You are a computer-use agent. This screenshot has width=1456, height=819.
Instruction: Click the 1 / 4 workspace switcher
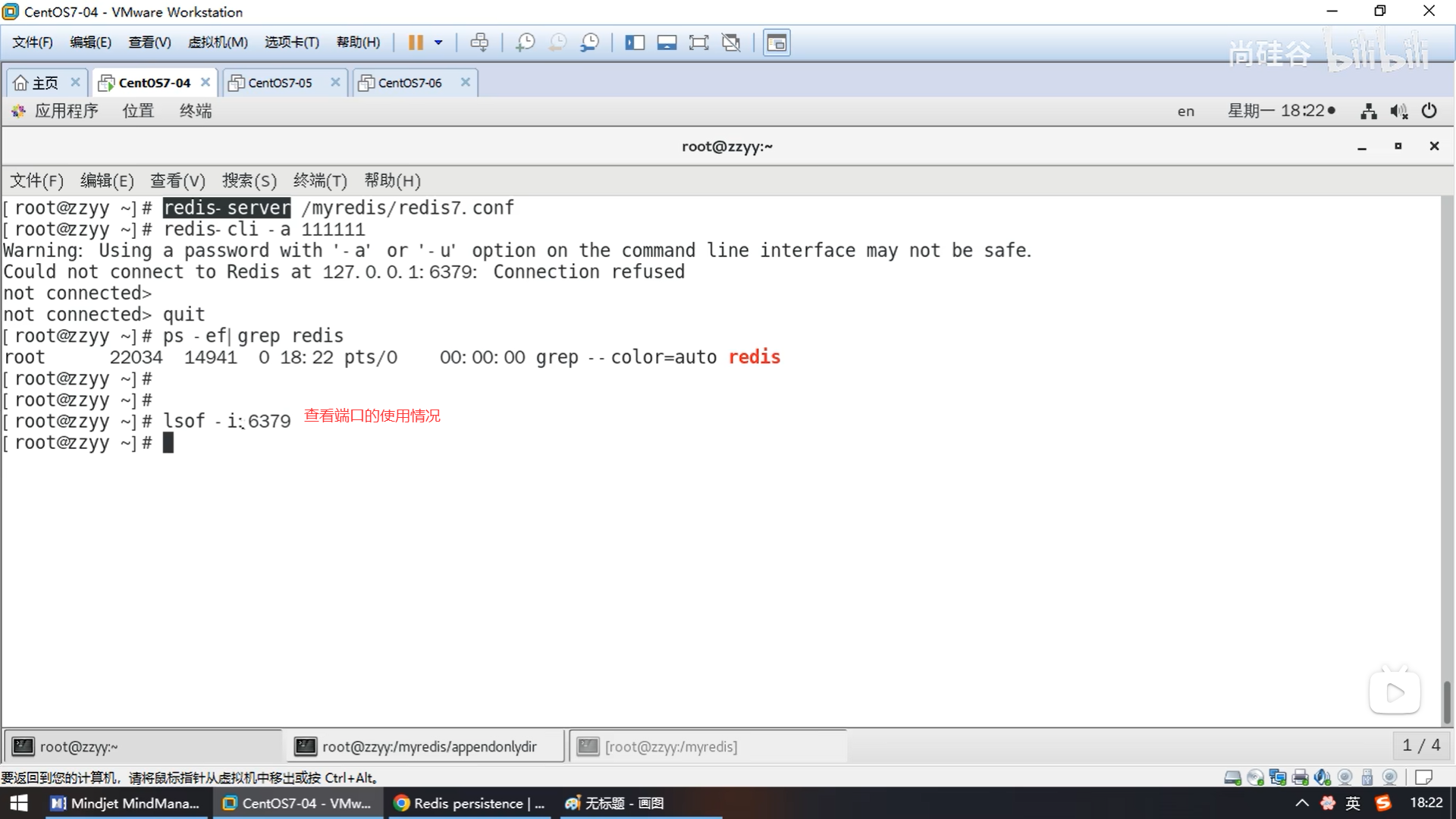point(1420,745)
